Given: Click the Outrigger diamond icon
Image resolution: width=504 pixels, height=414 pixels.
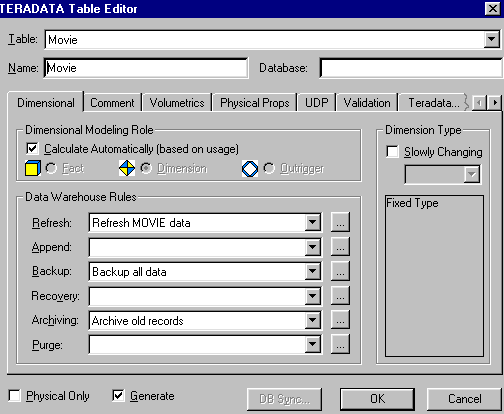Looking at the screenshot, I should click(250, 169).
